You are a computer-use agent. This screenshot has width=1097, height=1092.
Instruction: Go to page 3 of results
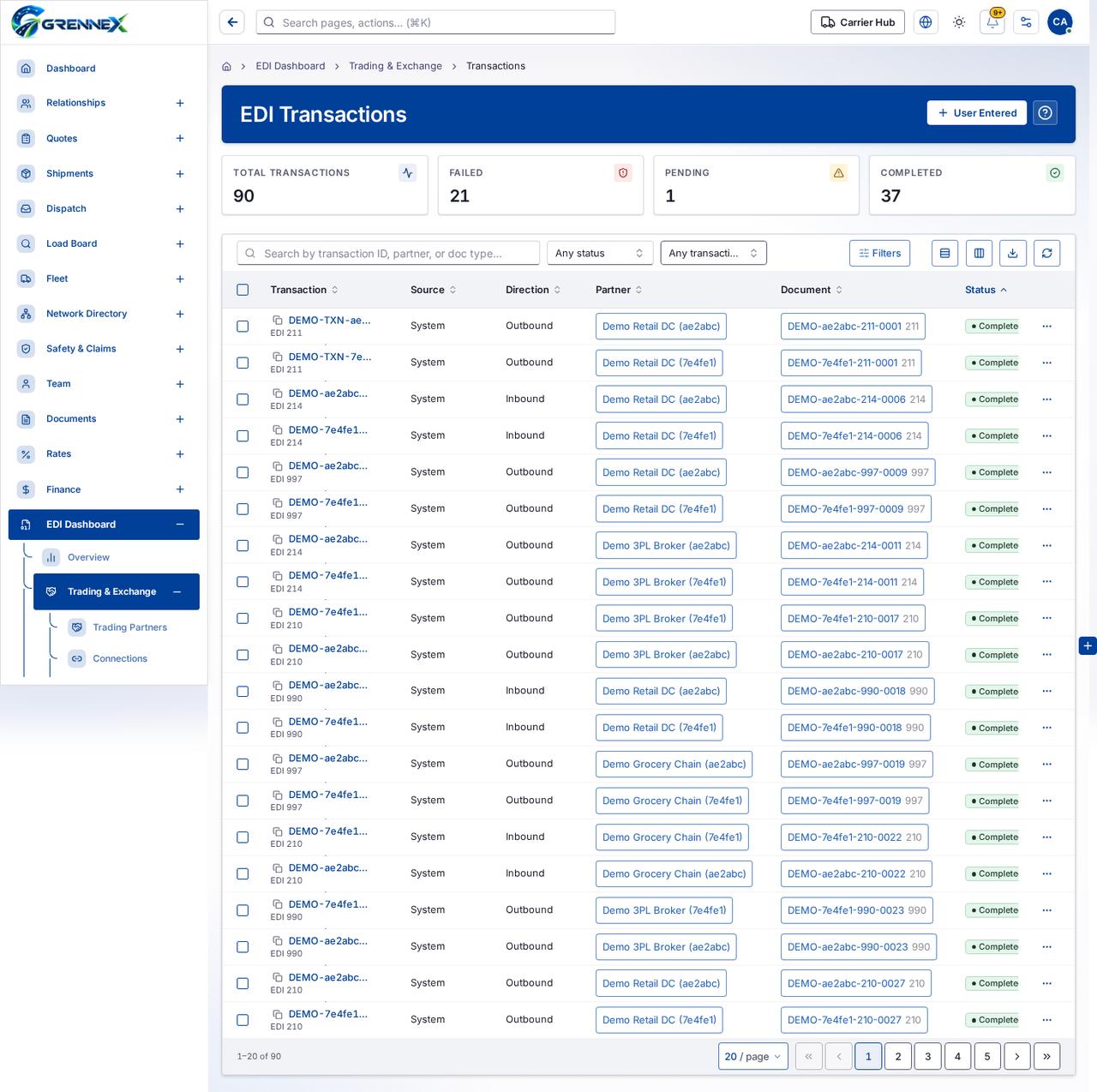point(927,1056)
